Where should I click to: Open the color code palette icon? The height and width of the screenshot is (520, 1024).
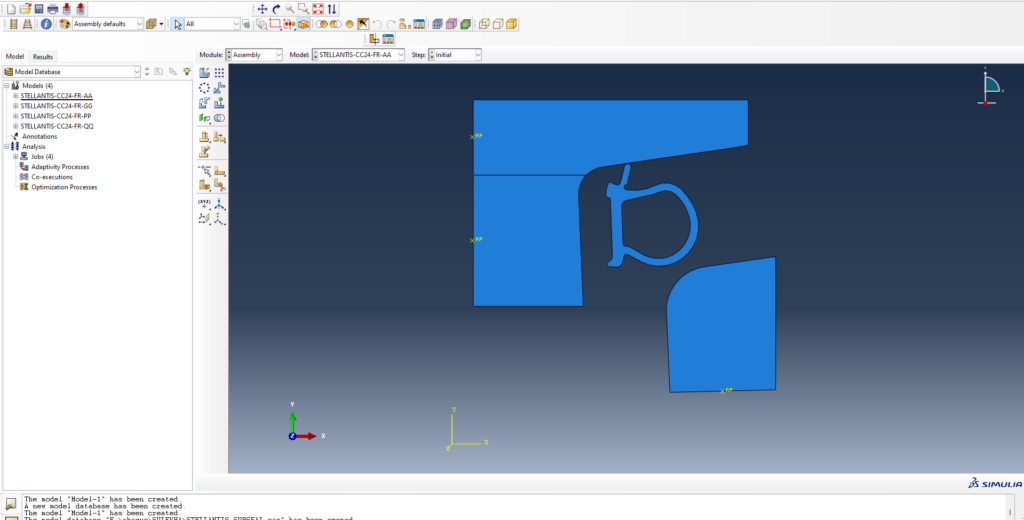[65, 24]
